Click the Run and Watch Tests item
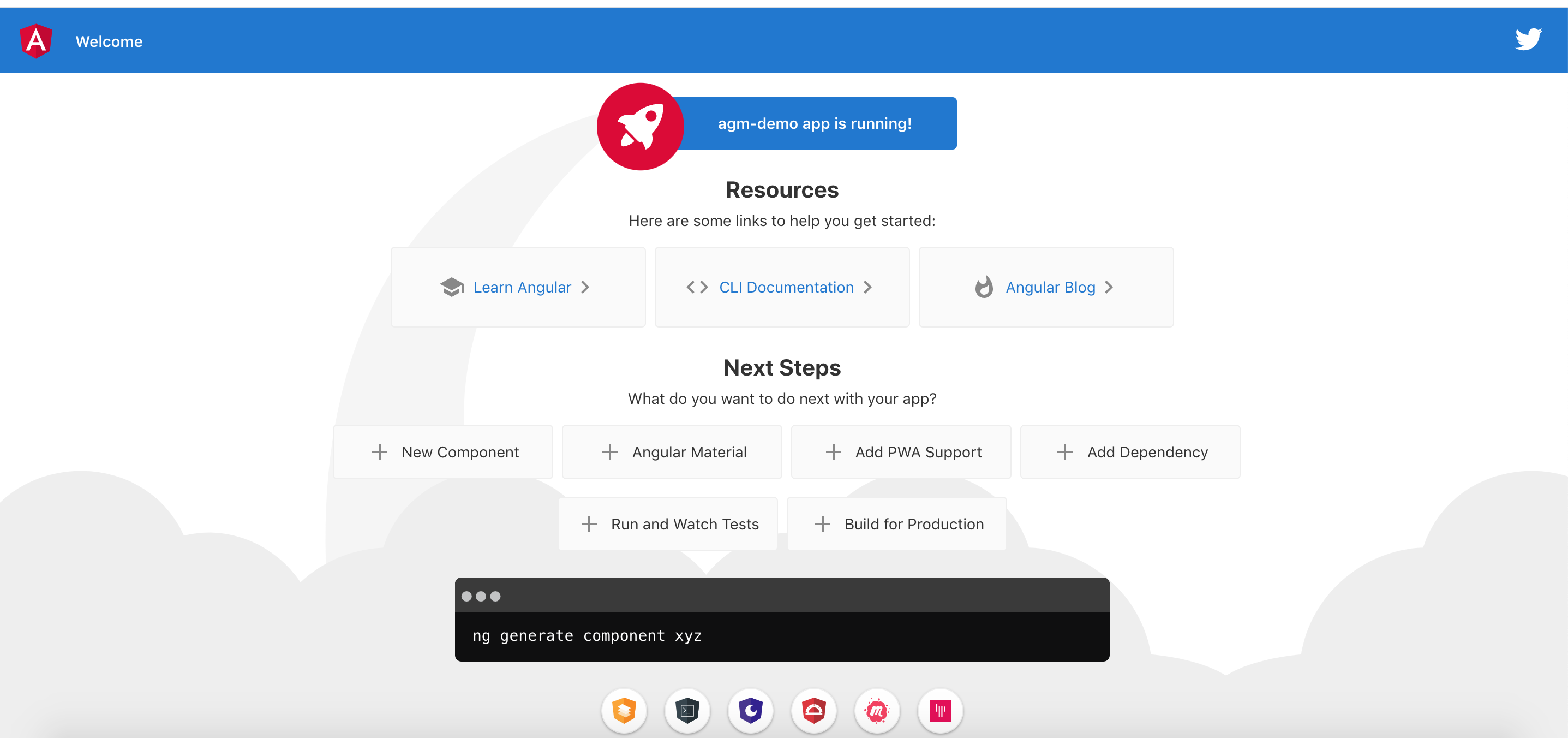The width and height of the screenshot is (1568, 738). coord(671,523)
